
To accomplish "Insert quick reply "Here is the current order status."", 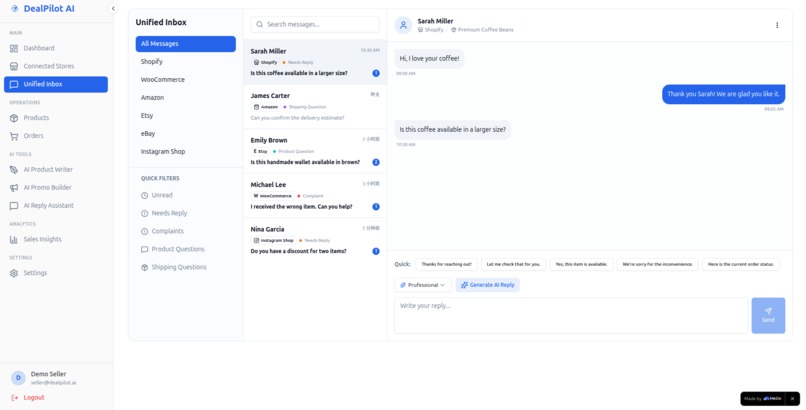I will 741,265.
